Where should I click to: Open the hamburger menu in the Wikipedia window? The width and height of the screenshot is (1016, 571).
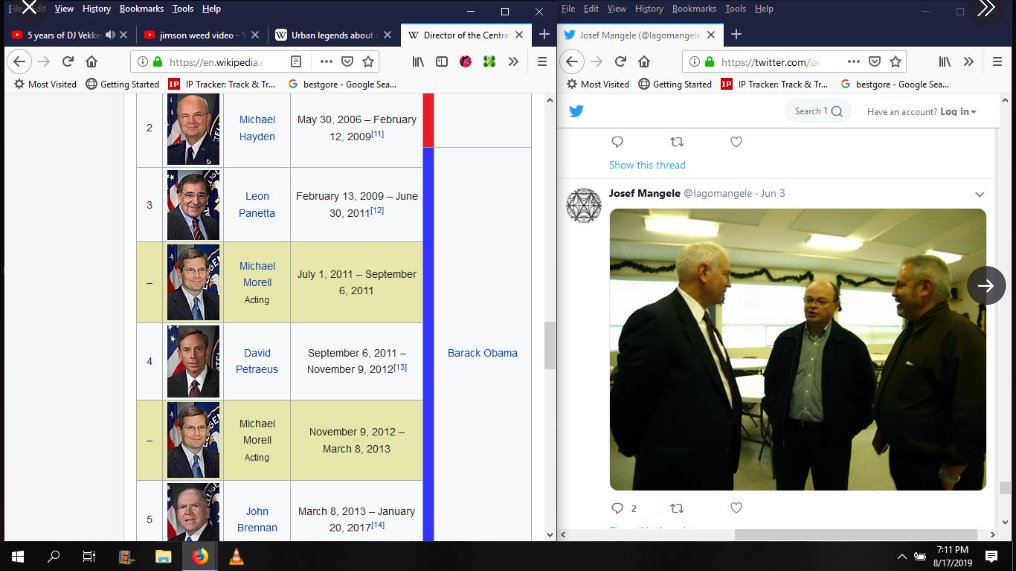tap(542, 62)
